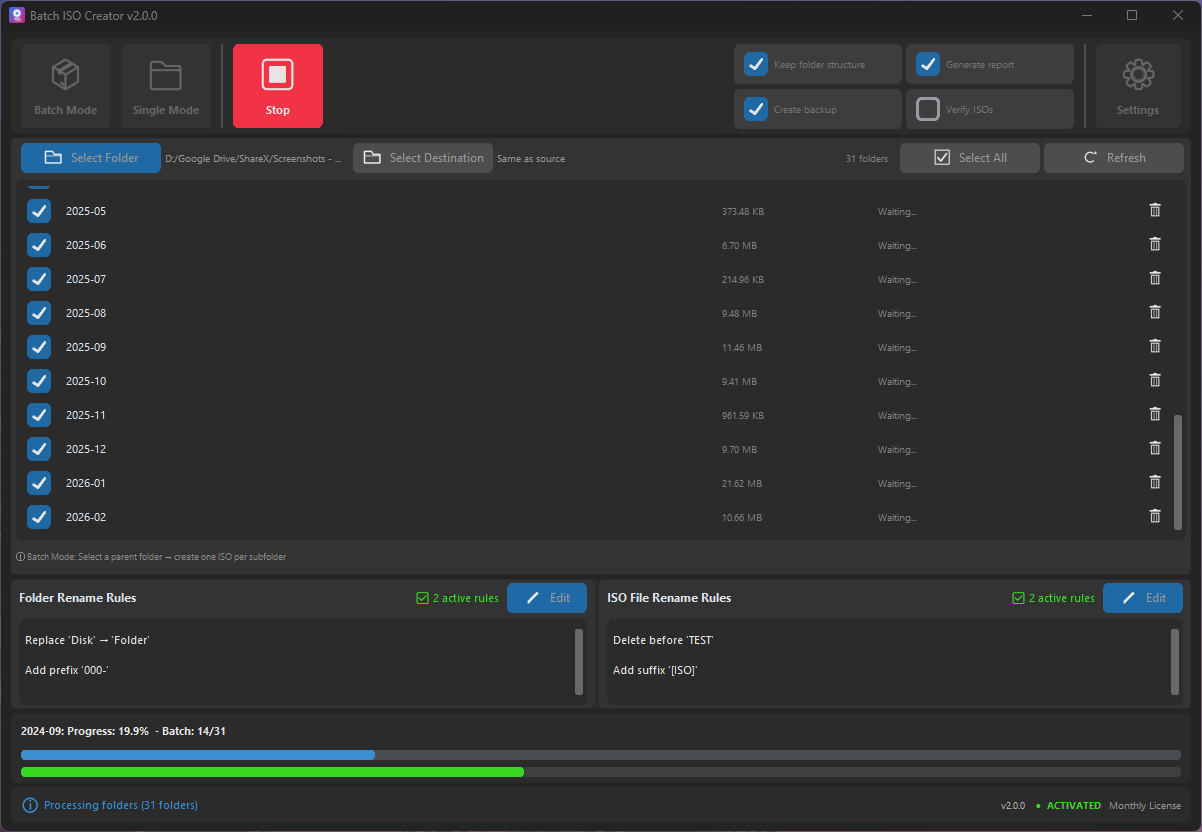Viewport: 1202px width, 832px height.
Task: Select rule Add suffix '[ISO]'
Action: pyautogui.click(x=655, y=670)
